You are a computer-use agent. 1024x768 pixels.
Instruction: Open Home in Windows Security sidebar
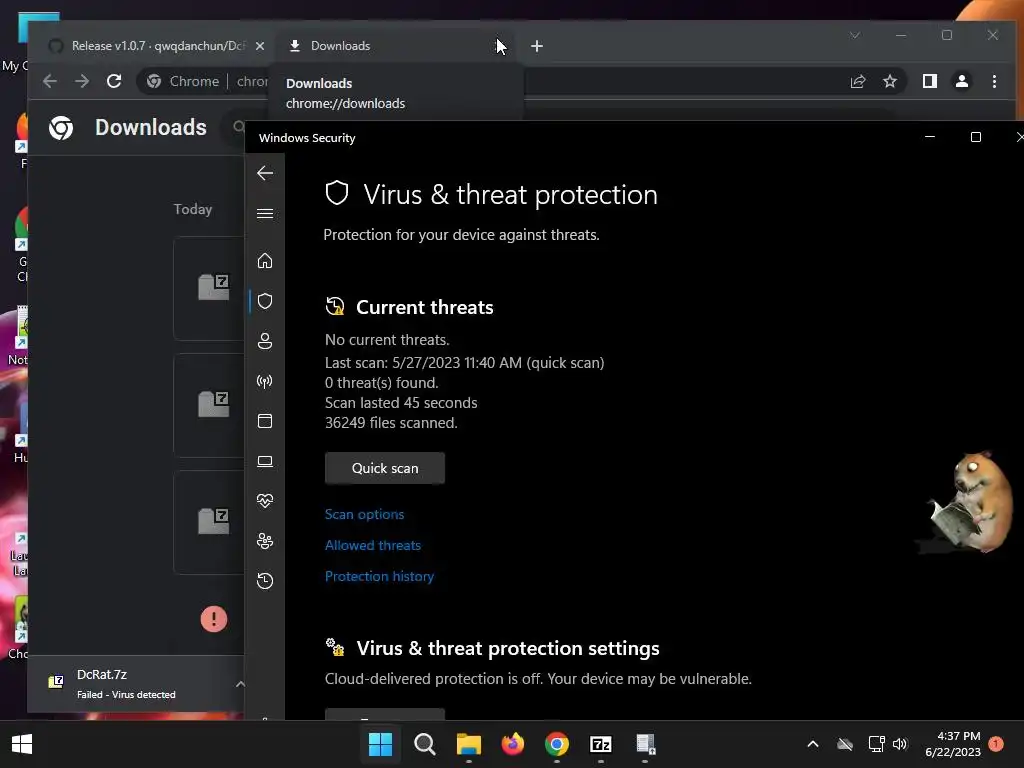265,261
